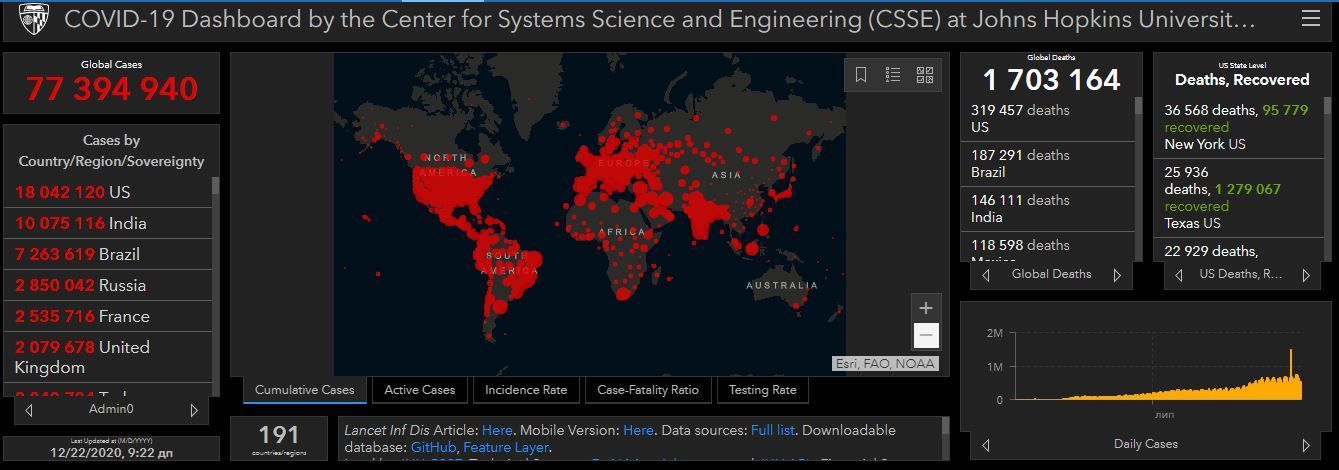Show the map legend list icon
This screenshot has height=470, width=1339.
(x=893, y=75)
